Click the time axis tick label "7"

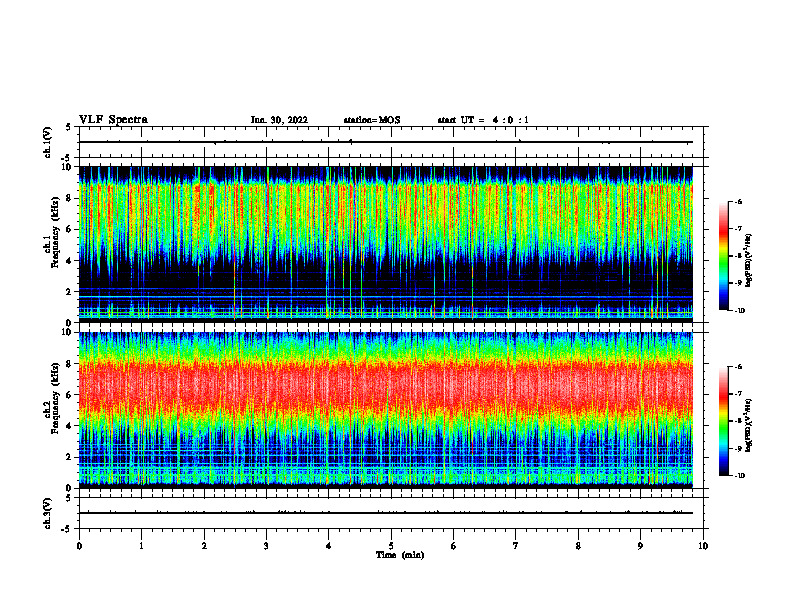click(516, 546)
